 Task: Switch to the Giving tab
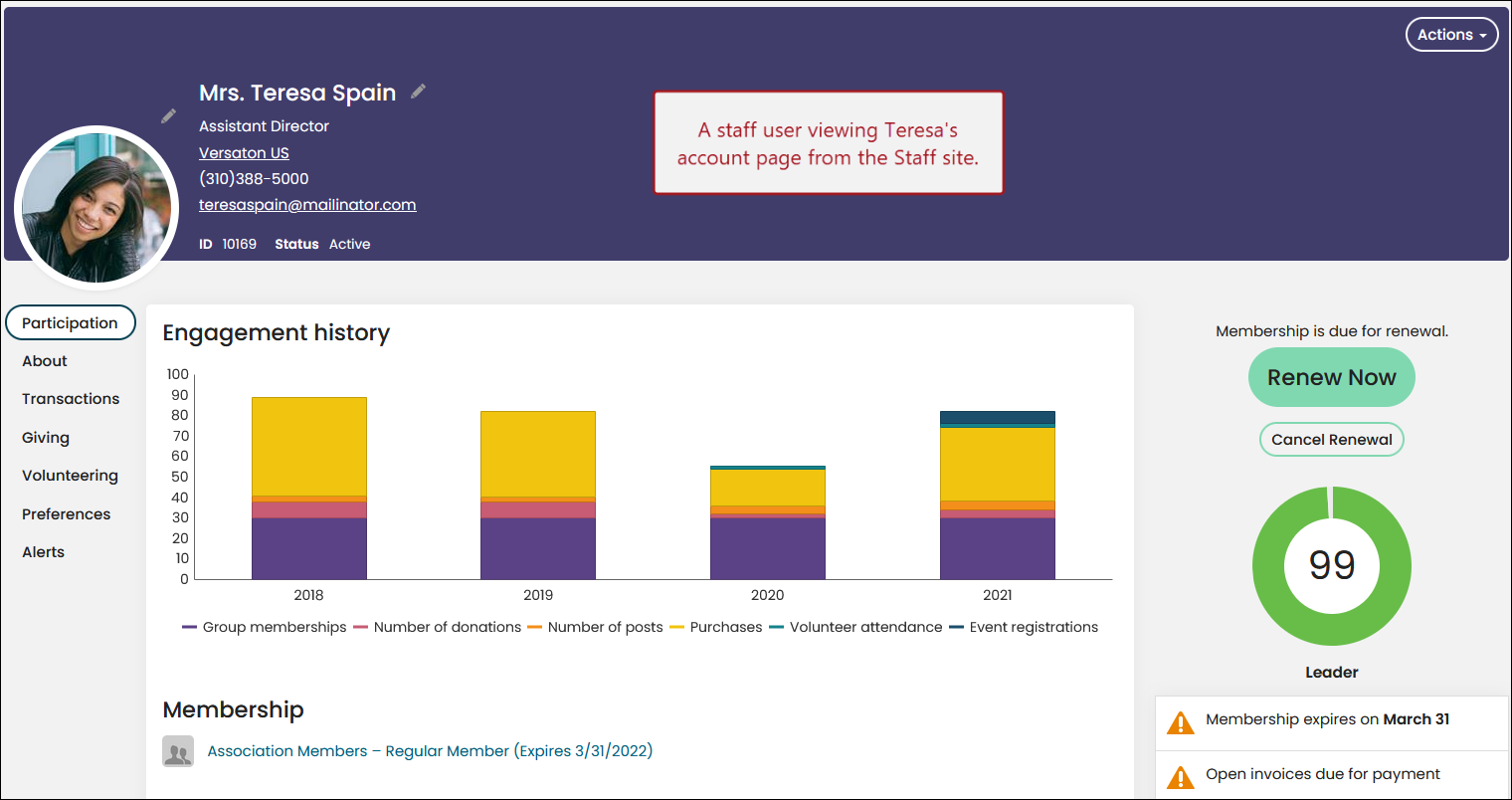[46, 438]
